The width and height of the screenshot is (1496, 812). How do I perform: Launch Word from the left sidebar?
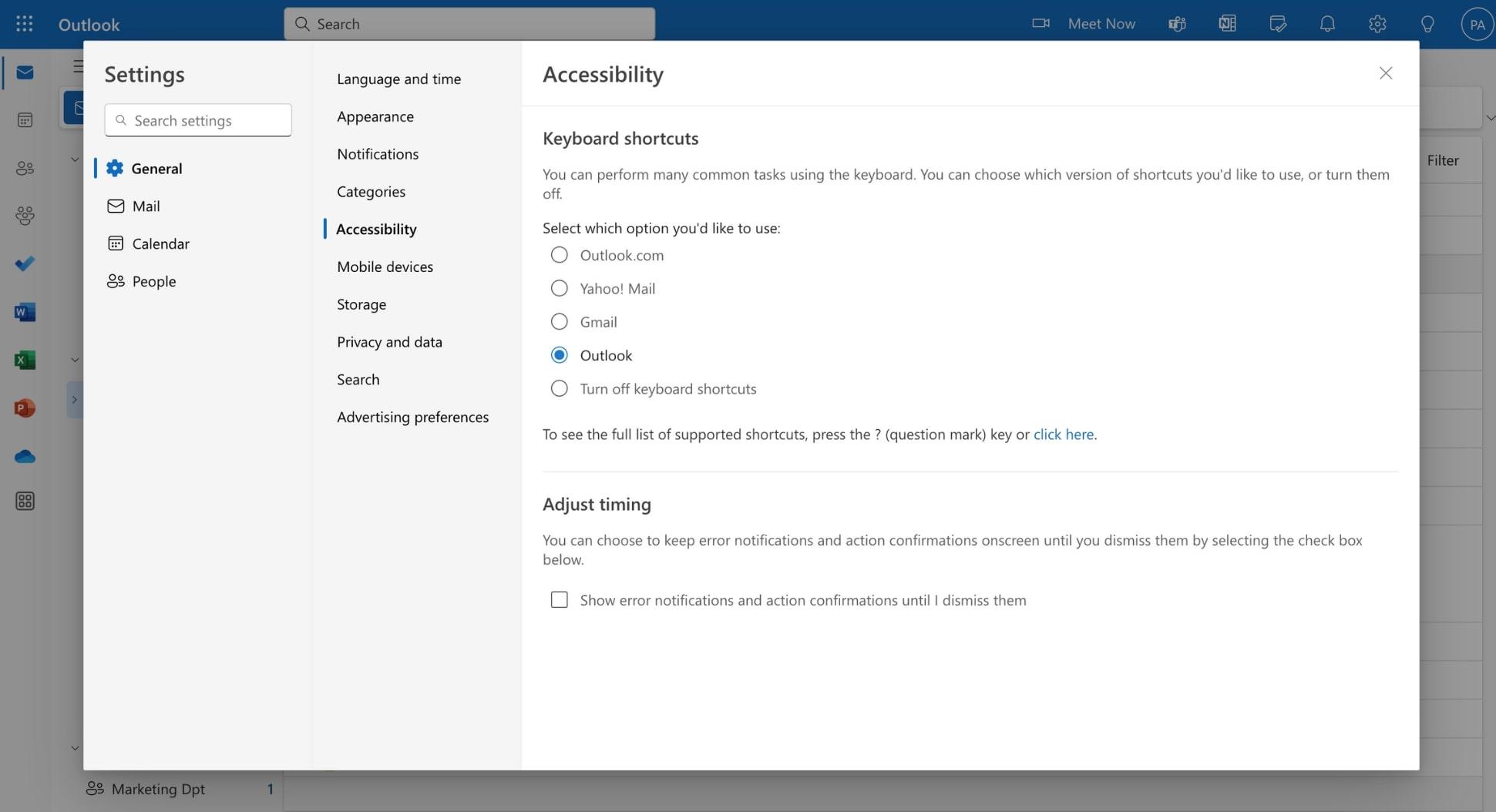25,311
